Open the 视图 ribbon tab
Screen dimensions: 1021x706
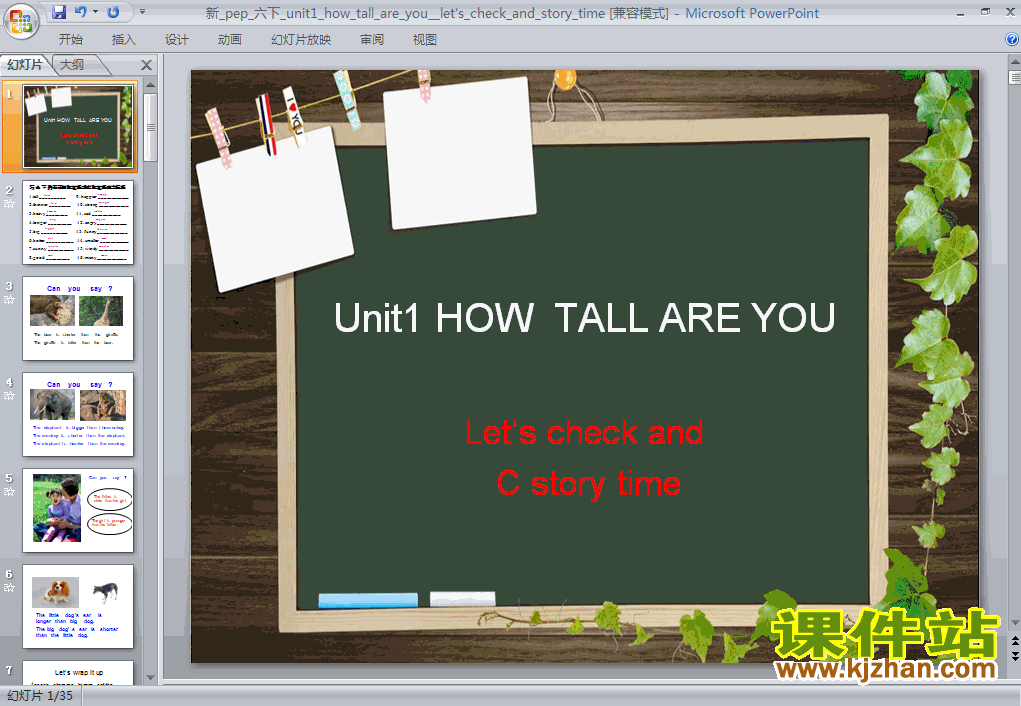click(x=425, y=40)
